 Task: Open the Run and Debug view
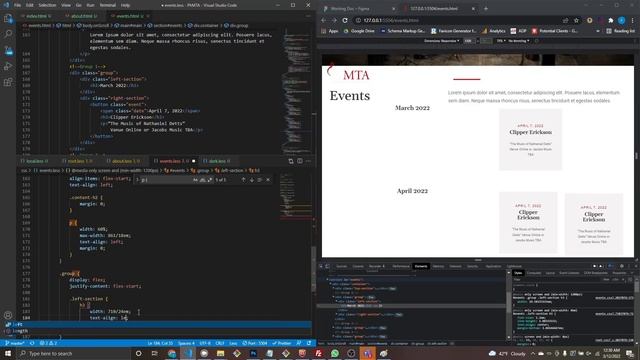click(x=8, y=66)
